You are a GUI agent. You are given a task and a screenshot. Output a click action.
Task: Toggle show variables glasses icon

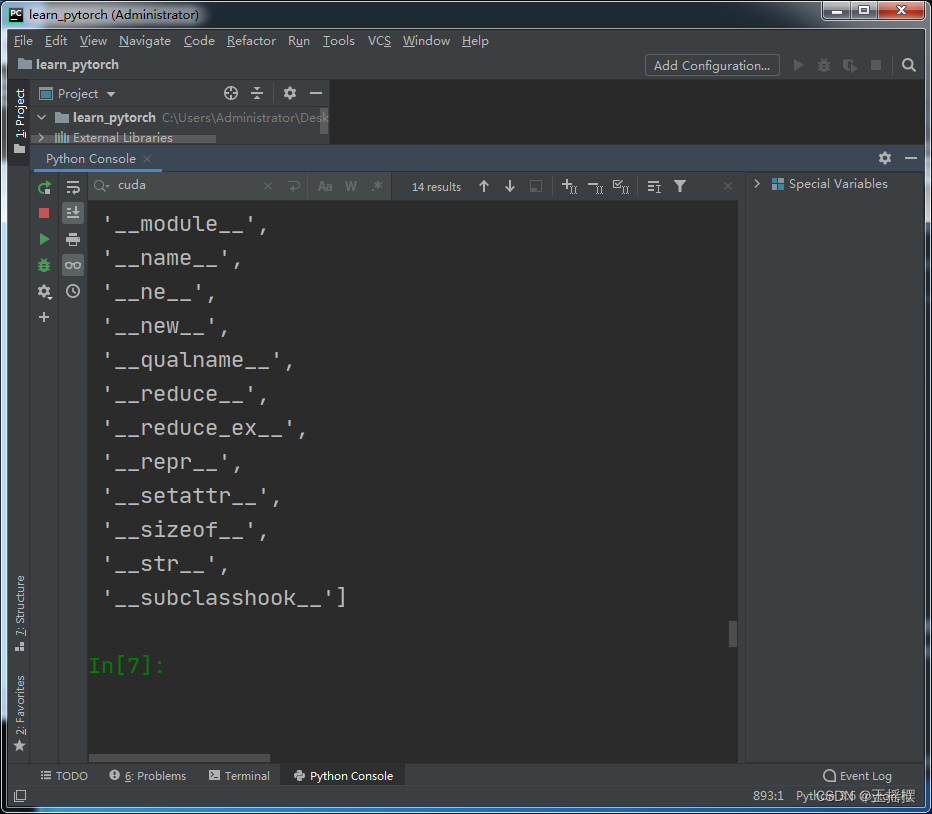point(73,265)
